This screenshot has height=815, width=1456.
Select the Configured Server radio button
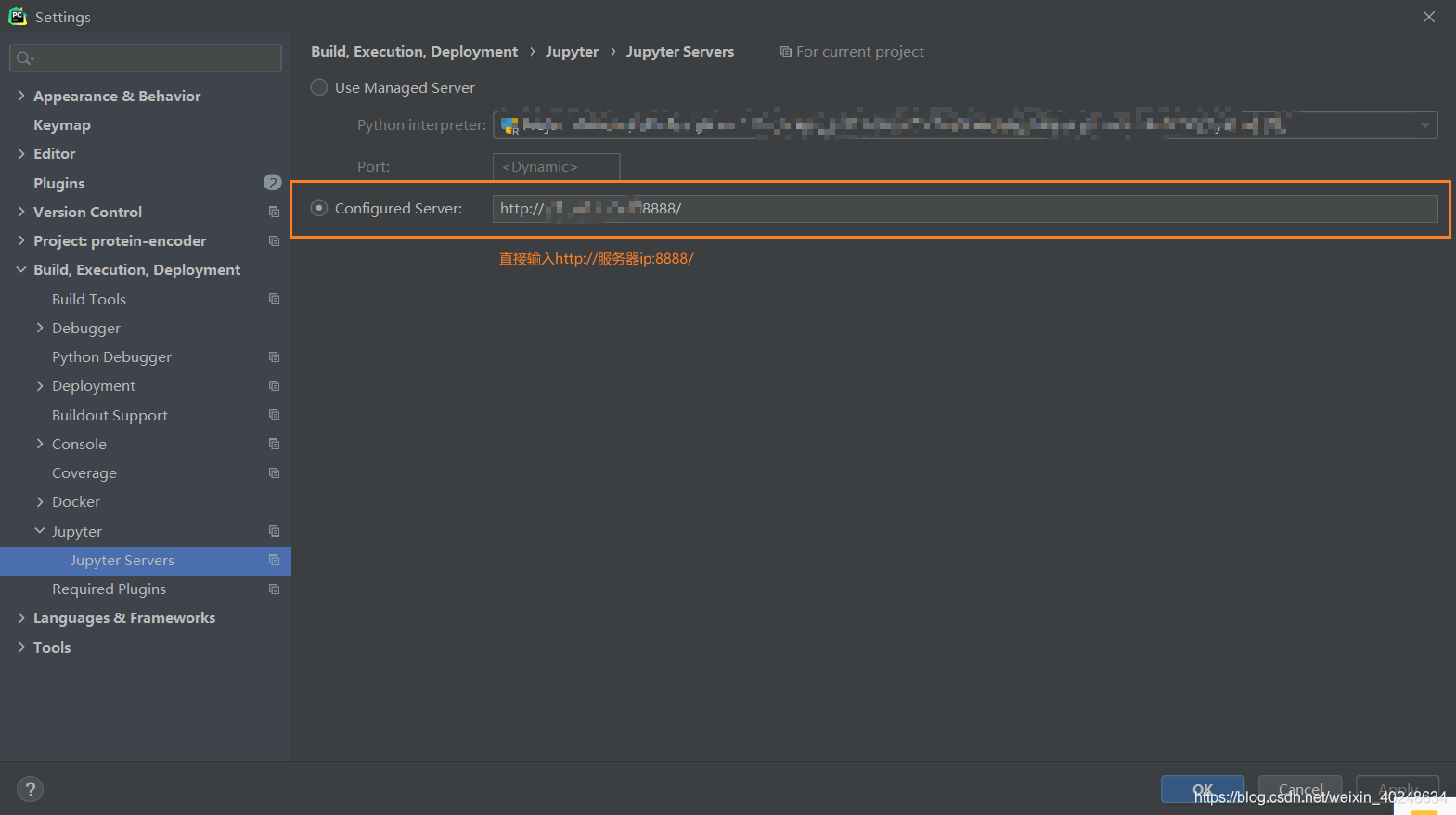click(319, 208)
